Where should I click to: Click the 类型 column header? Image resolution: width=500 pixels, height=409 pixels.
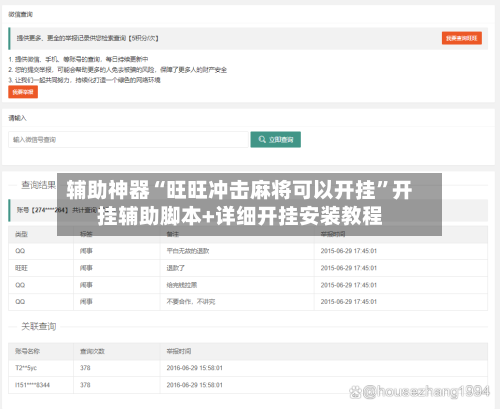click(x=21, y=234)
